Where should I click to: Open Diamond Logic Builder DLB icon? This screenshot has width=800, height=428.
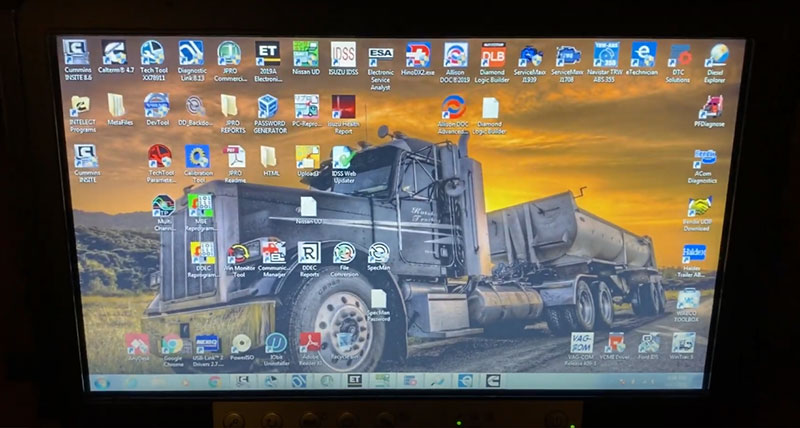493,54
